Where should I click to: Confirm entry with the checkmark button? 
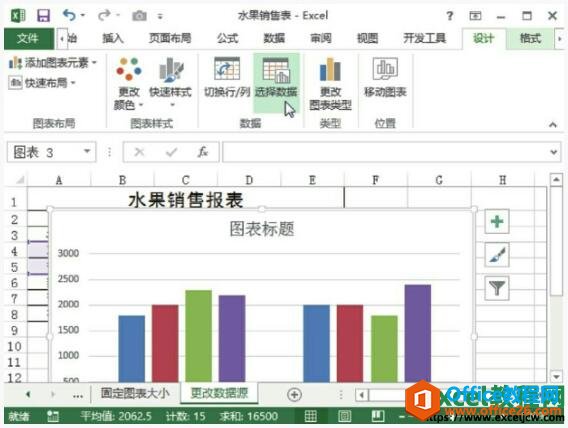tap(171, 152)
